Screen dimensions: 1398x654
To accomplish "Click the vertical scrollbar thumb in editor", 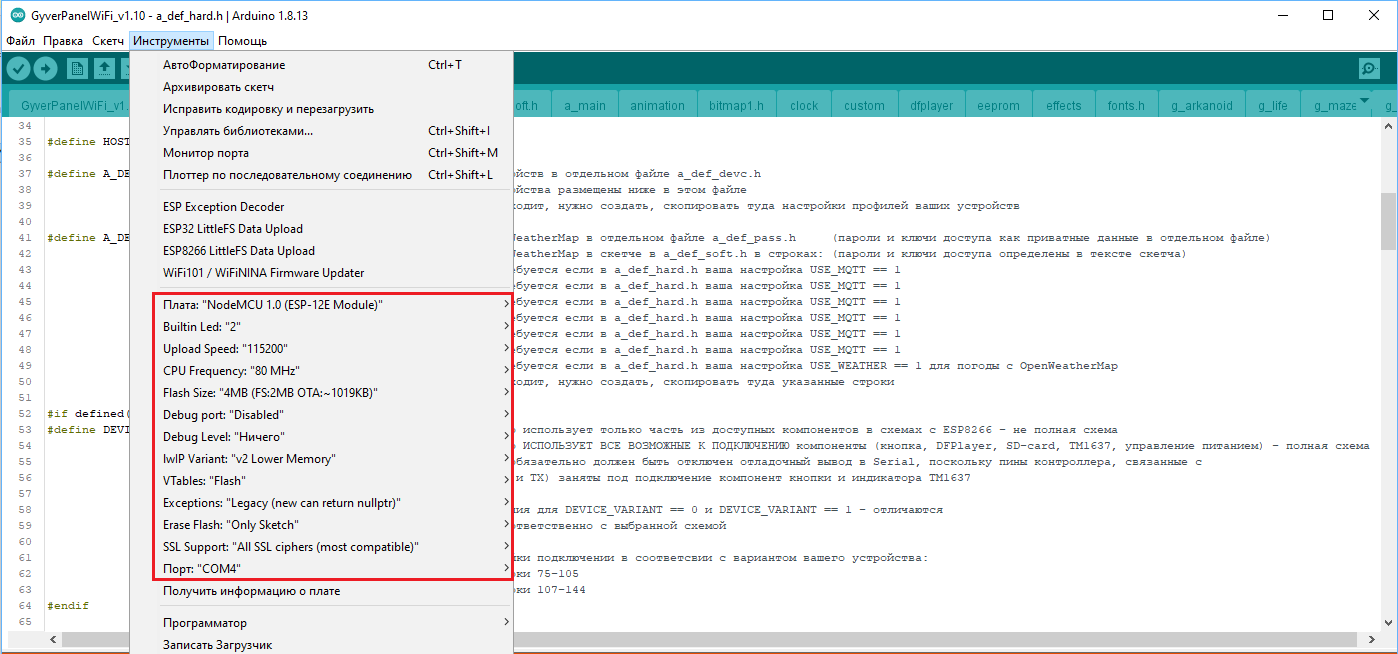I will (1388, 221).
